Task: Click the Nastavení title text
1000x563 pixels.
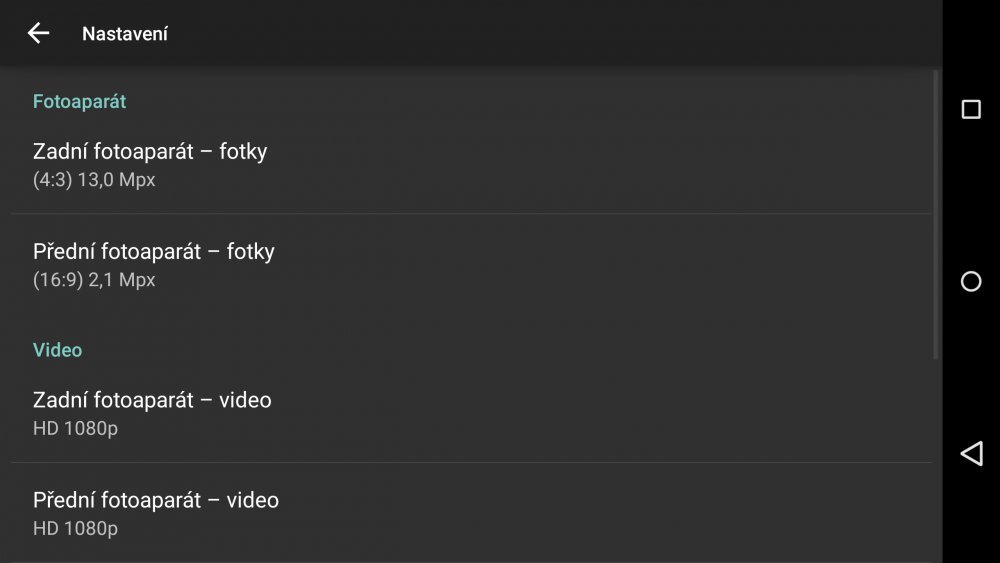Action: (125, 34)
